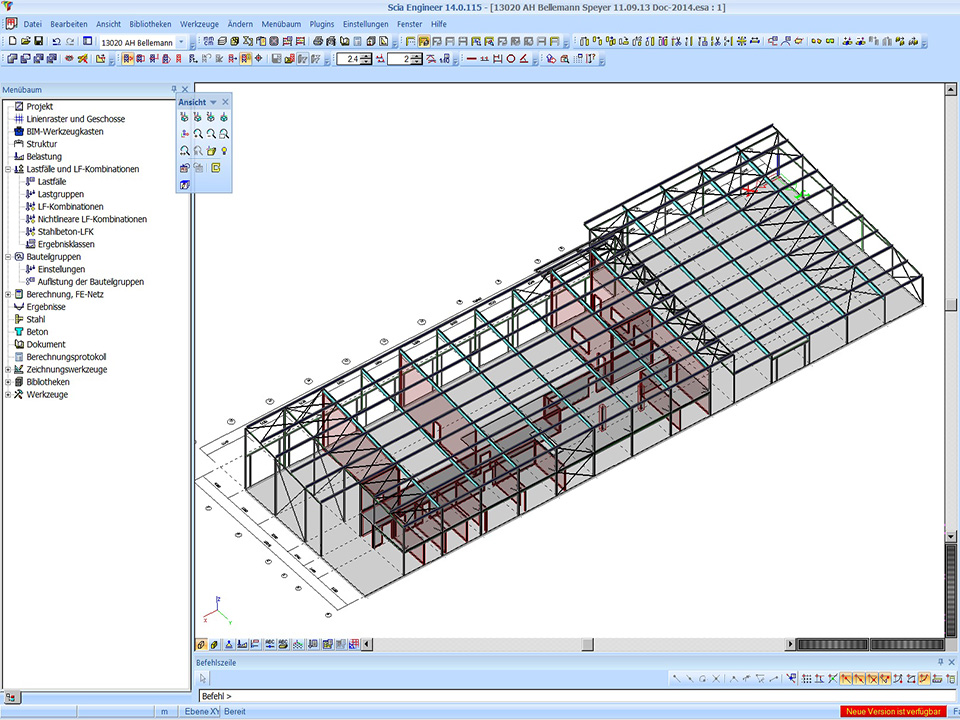This screenshot has width=960, height=720.
Task: Open BIM-Werkzeugkasten in the tree
Action: coord(64,132)
